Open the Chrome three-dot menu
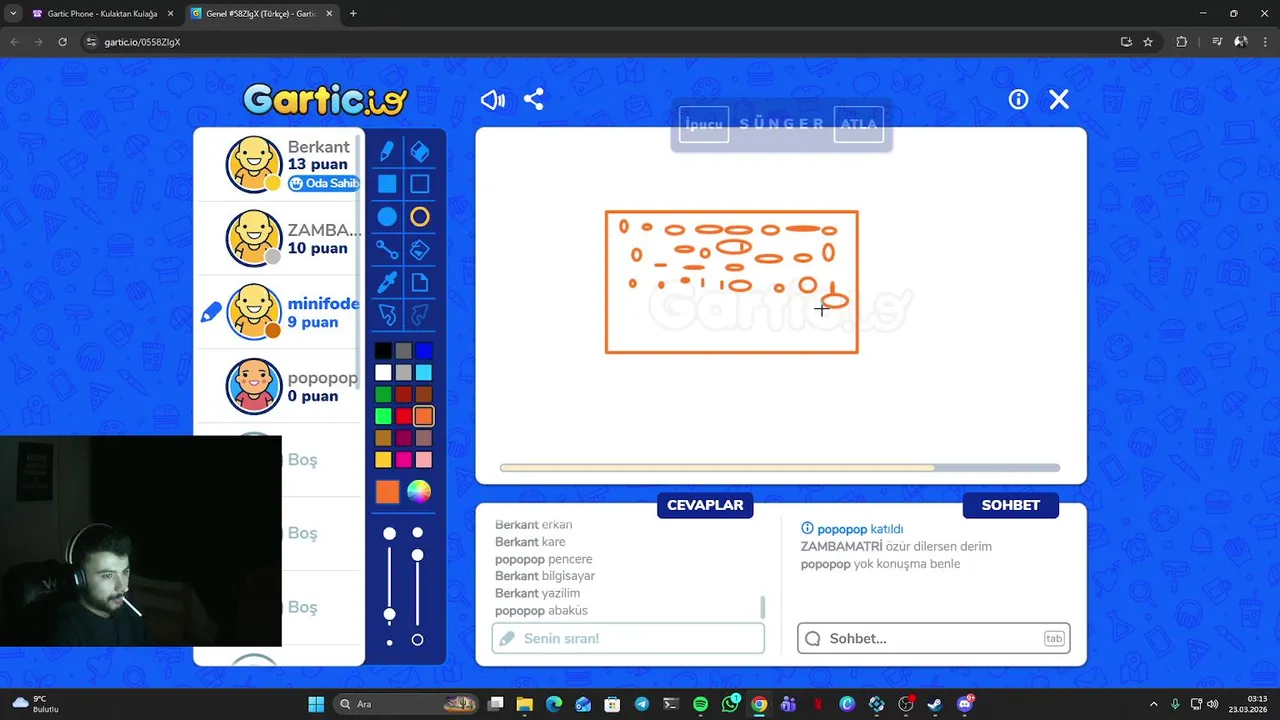Screen dimensions: 1280x720 [1266, 42]
